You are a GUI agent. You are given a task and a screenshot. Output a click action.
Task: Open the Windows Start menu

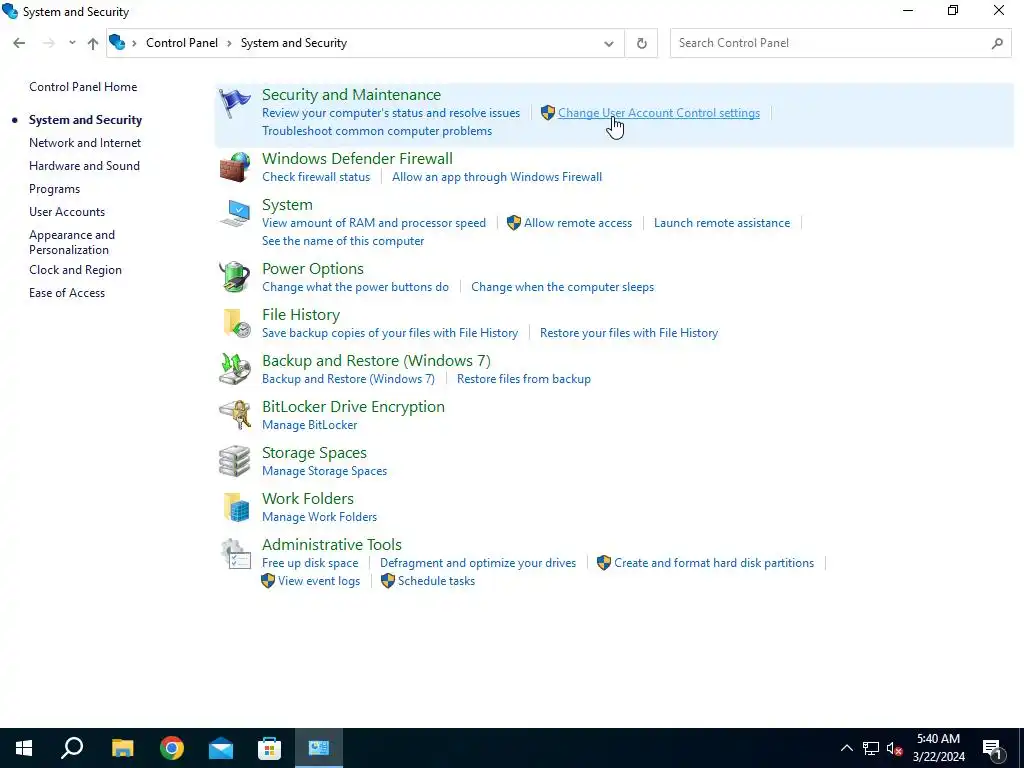tap(24, 748)
